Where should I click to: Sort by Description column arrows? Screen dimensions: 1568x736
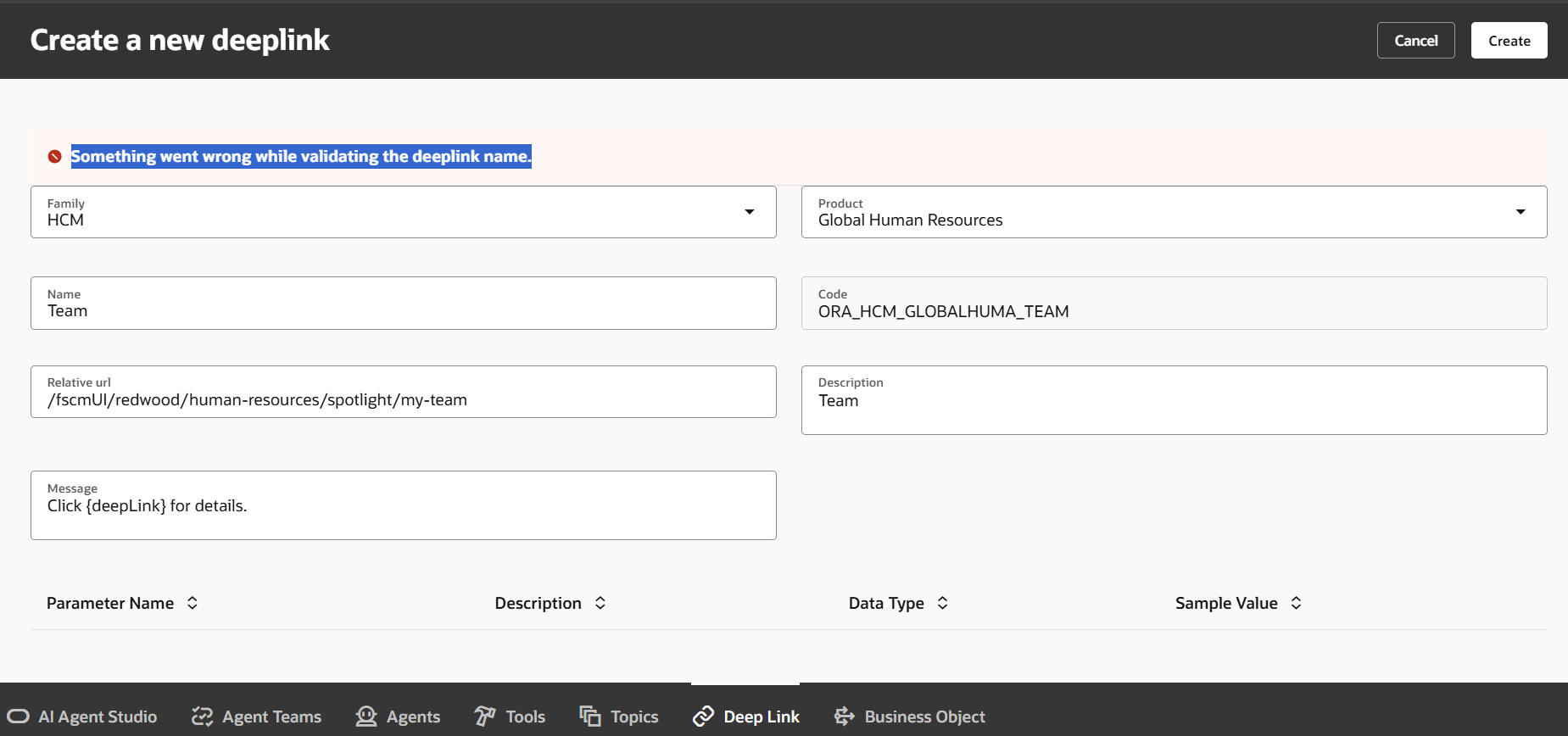[x=600, y=603]
